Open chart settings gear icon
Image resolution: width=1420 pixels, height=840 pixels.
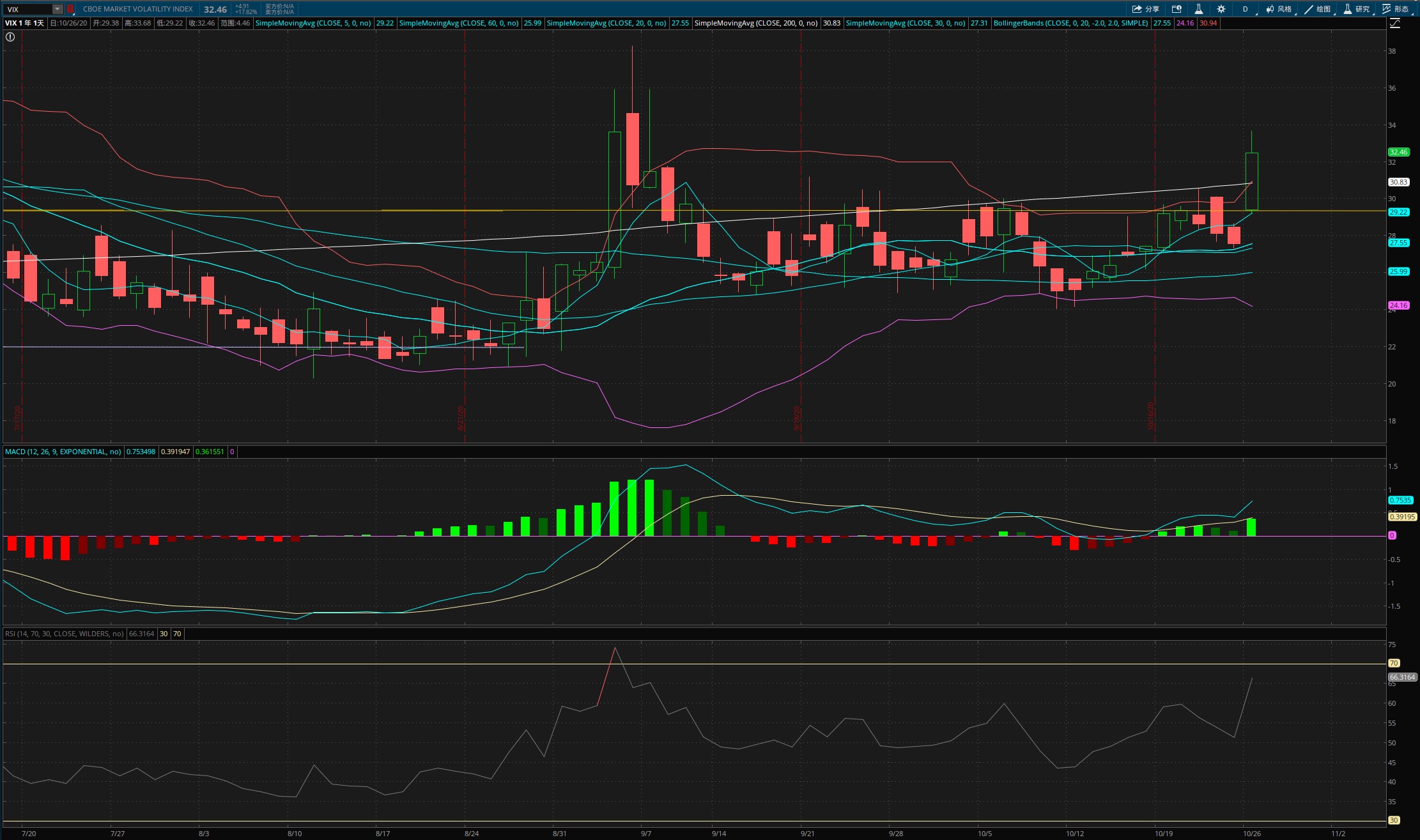coord(1221,9)
